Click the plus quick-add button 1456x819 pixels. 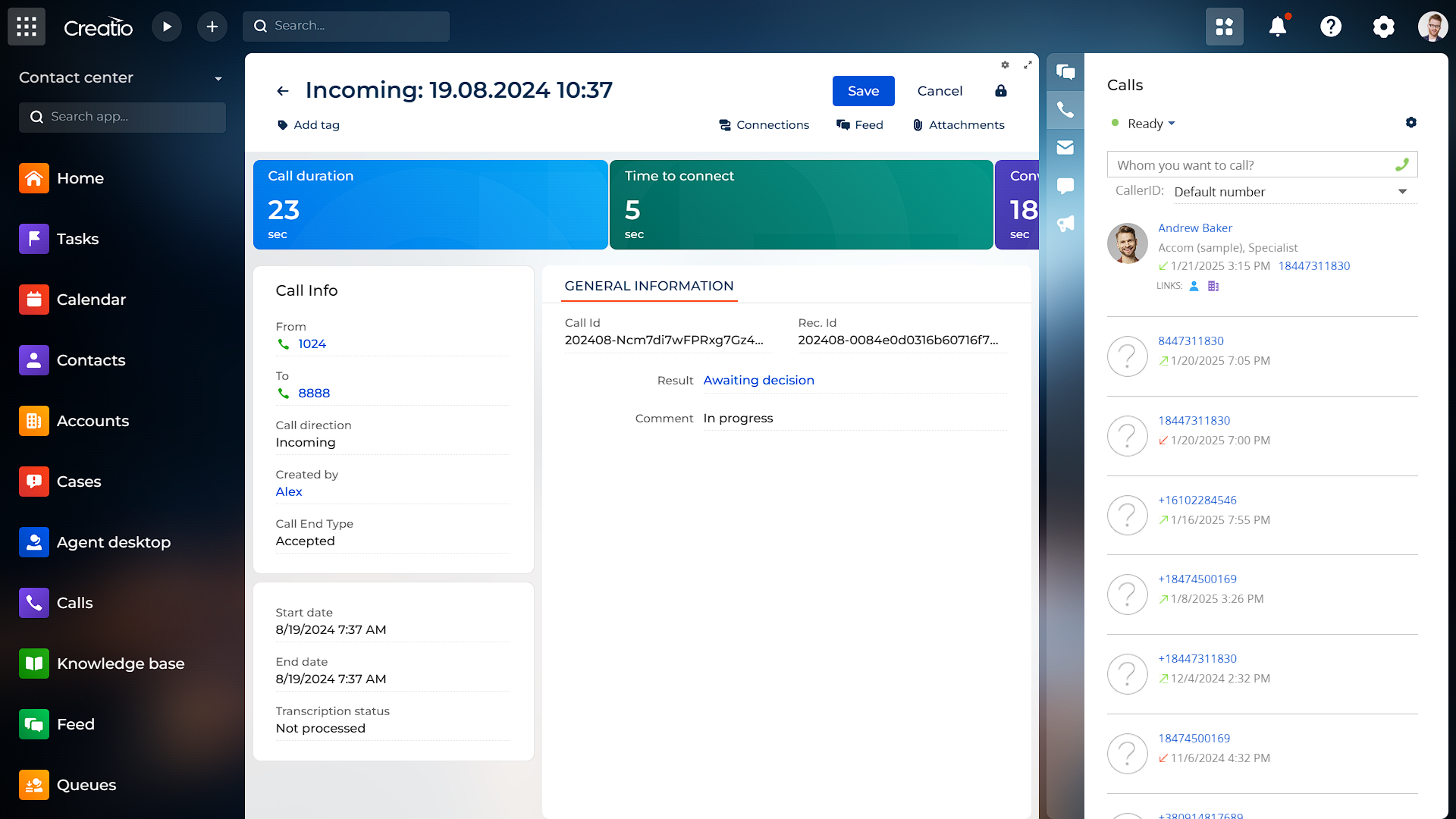click(x=212, y=27)
